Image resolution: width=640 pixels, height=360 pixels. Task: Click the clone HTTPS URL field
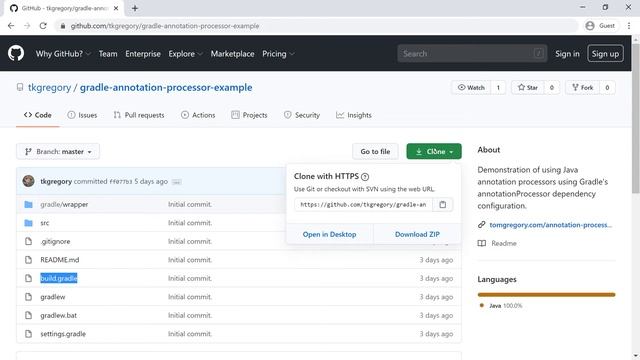point(363,204)
